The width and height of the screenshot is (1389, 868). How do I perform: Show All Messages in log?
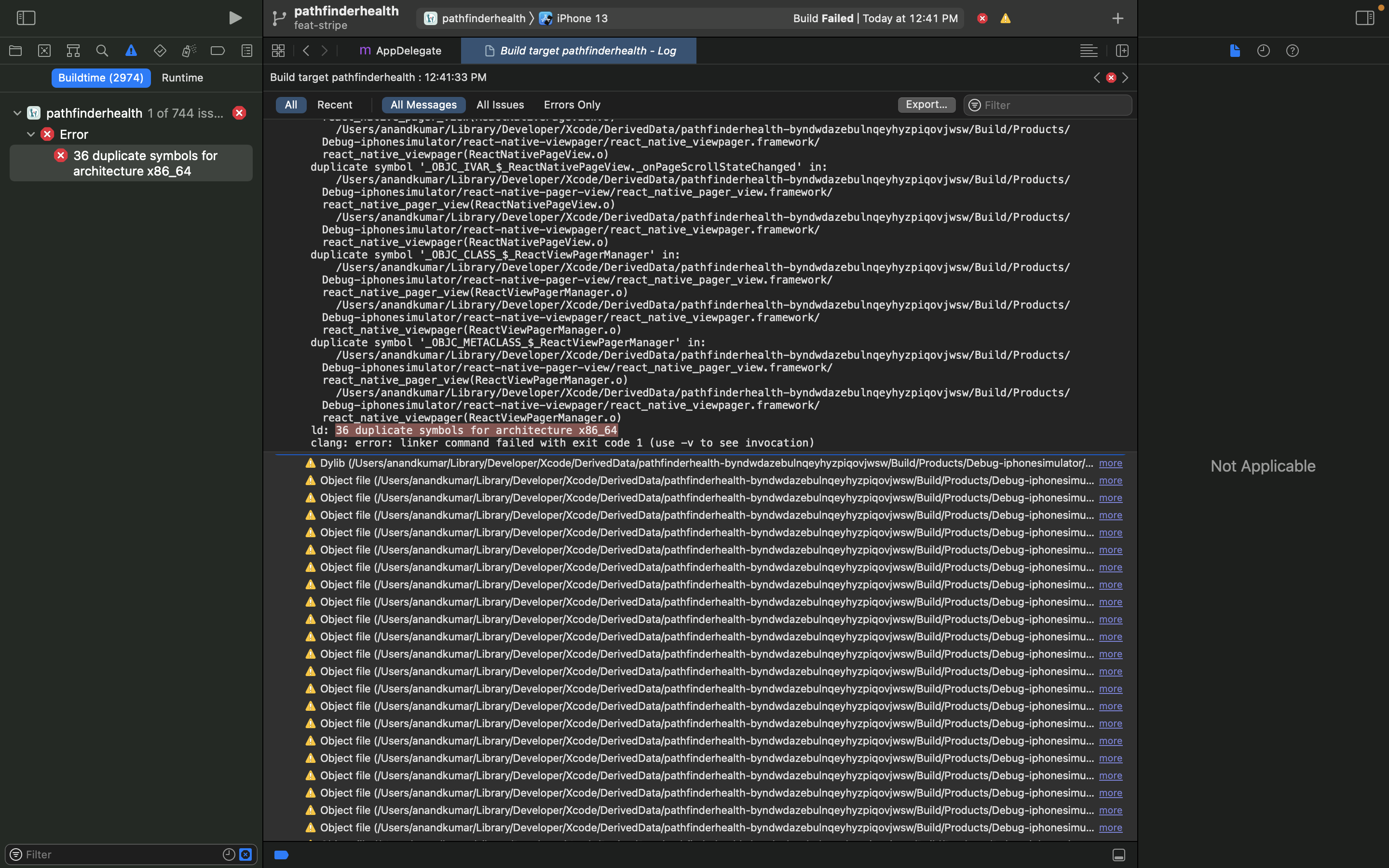423,105
